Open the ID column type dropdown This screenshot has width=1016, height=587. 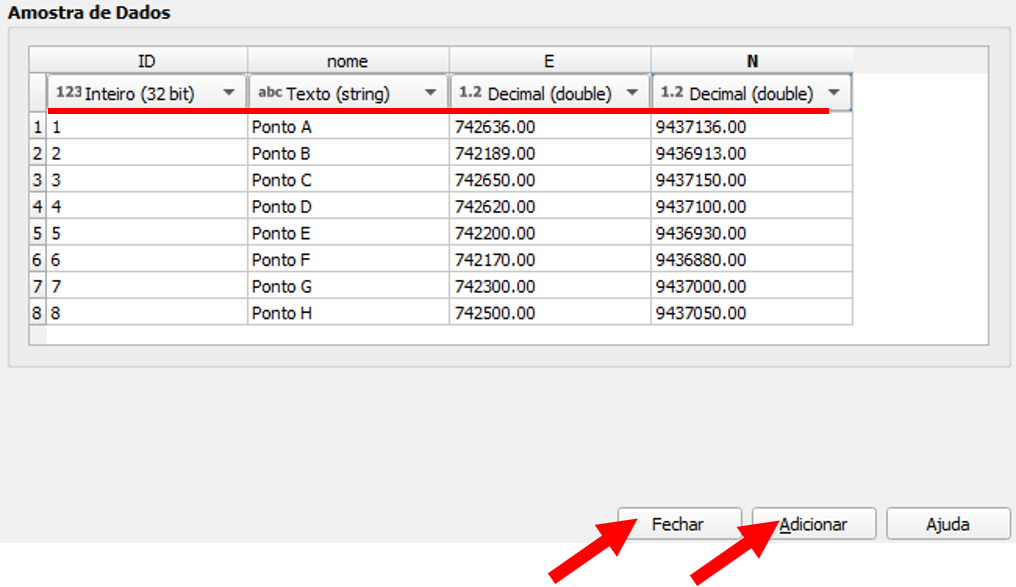tap(146, 93)
